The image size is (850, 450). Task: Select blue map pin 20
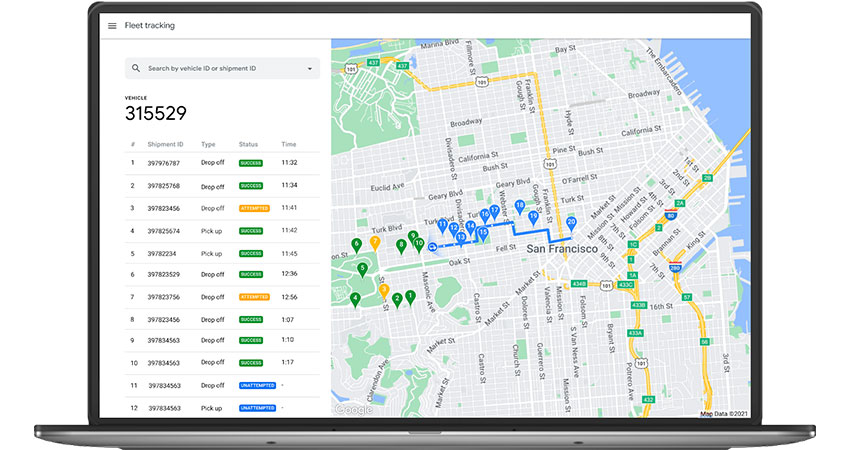(571, 223)
